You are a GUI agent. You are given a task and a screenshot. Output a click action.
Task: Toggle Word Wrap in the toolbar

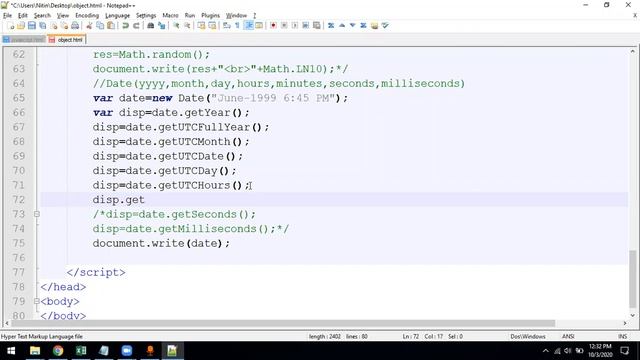[x=227, y=26]
